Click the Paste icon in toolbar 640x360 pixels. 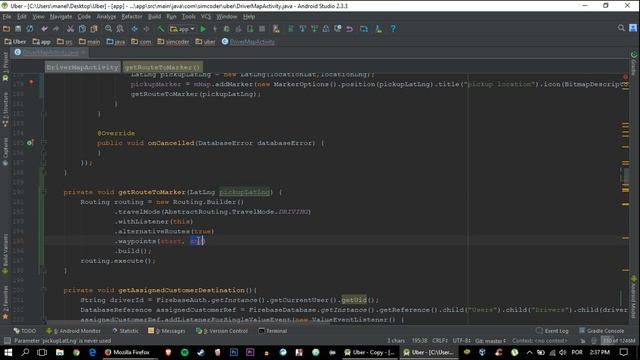pyautogui.click(x=94, y=29)
